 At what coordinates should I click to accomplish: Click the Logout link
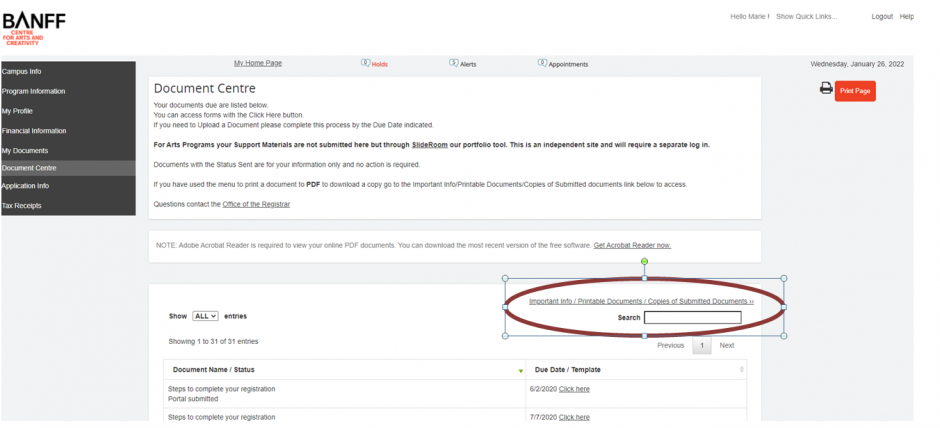882,17
